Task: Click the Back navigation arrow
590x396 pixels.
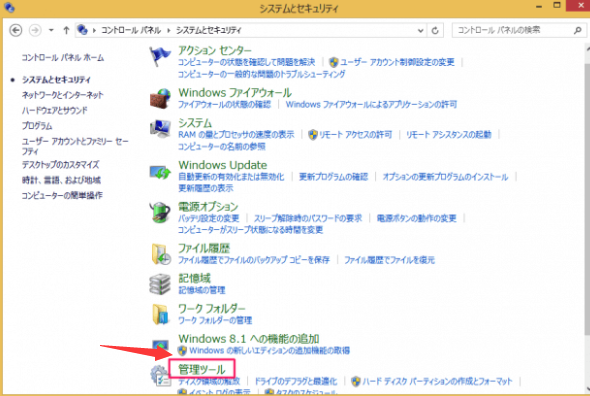Action: [x=15, y=30]
